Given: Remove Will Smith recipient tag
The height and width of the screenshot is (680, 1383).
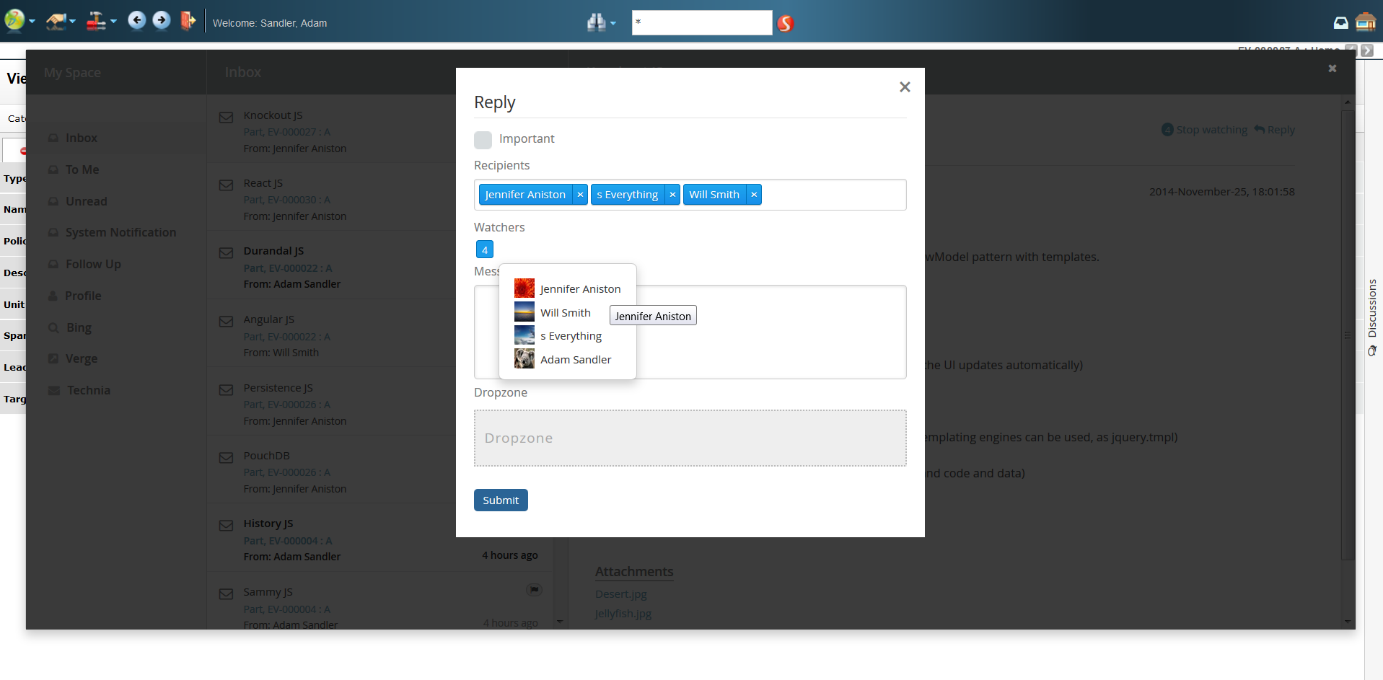Looking at the screenshot, I should click(x=754, y=195).
